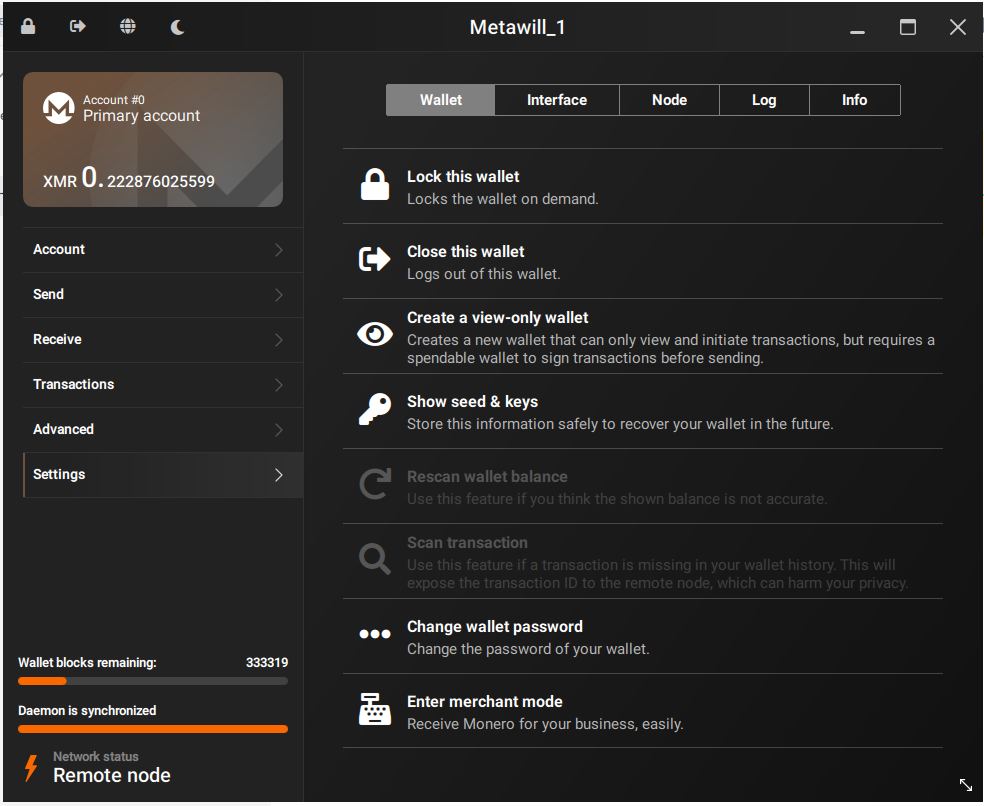The height and width of the screenshot is (806, 984).
Task: Click the three dots change password icon
Action: coord(375,634)
